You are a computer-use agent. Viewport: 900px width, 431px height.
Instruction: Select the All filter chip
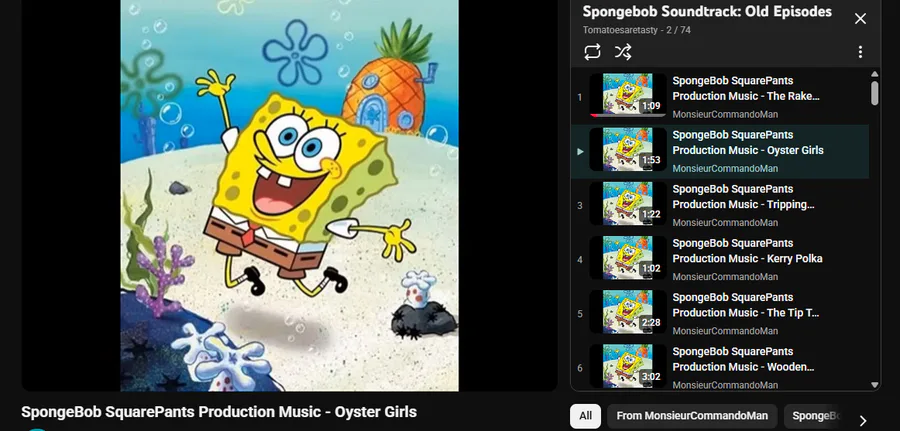[x=585, y=416]
